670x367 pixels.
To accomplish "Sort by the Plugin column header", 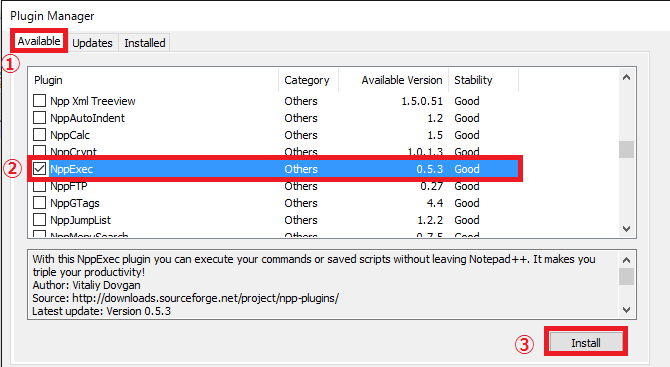I will 154,80.
